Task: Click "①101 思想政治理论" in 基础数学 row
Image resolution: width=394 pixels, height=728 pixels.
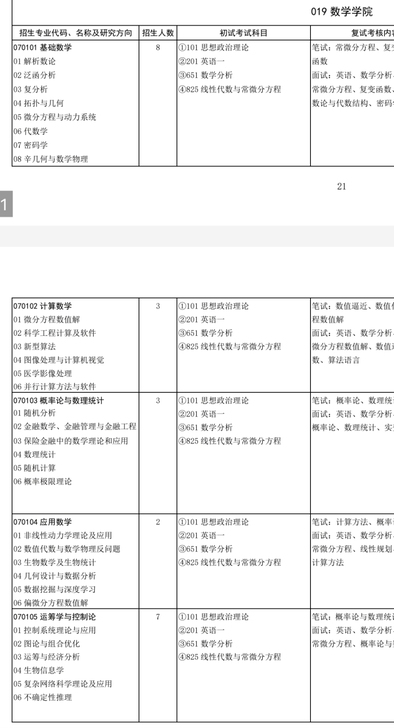Action: click(x=214, y=47)
